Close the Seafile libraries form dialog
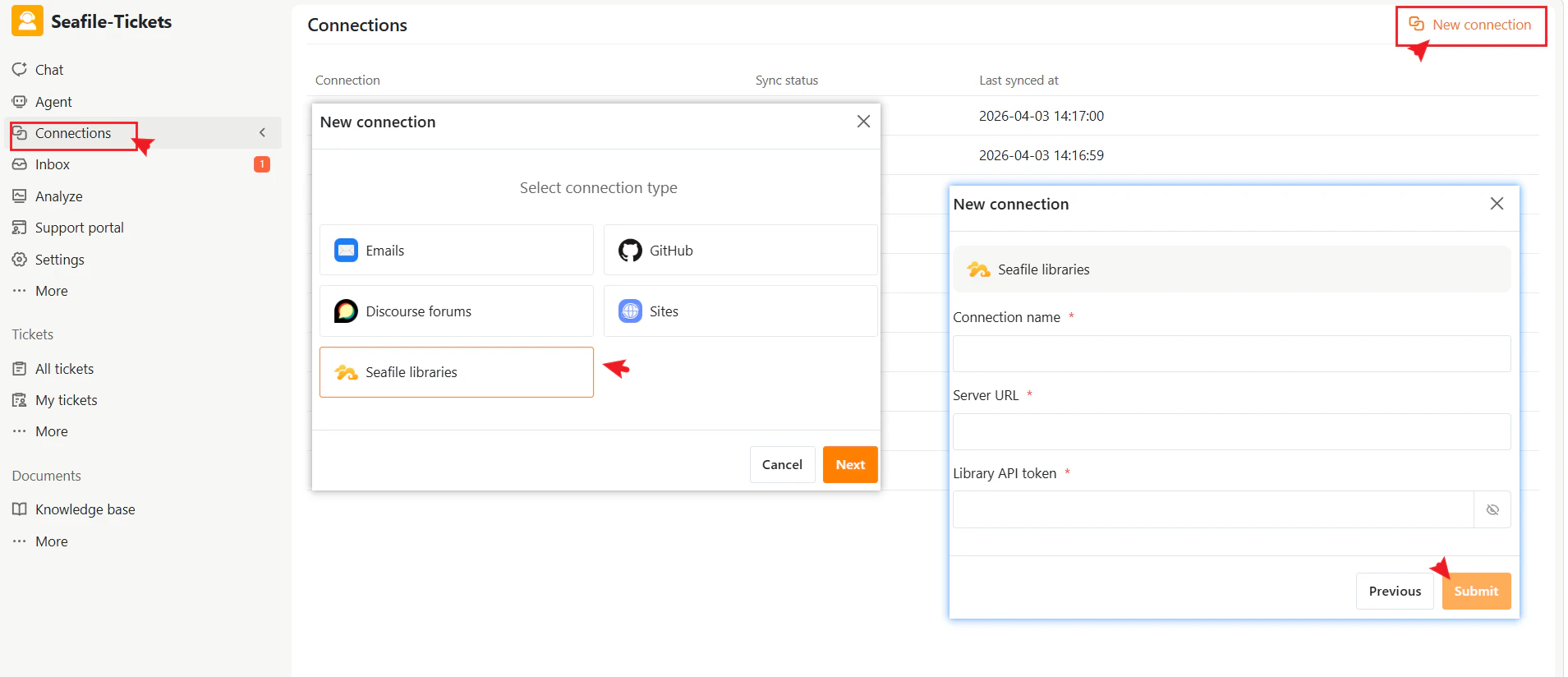Screen dimensions: 1568x677 1497,204
